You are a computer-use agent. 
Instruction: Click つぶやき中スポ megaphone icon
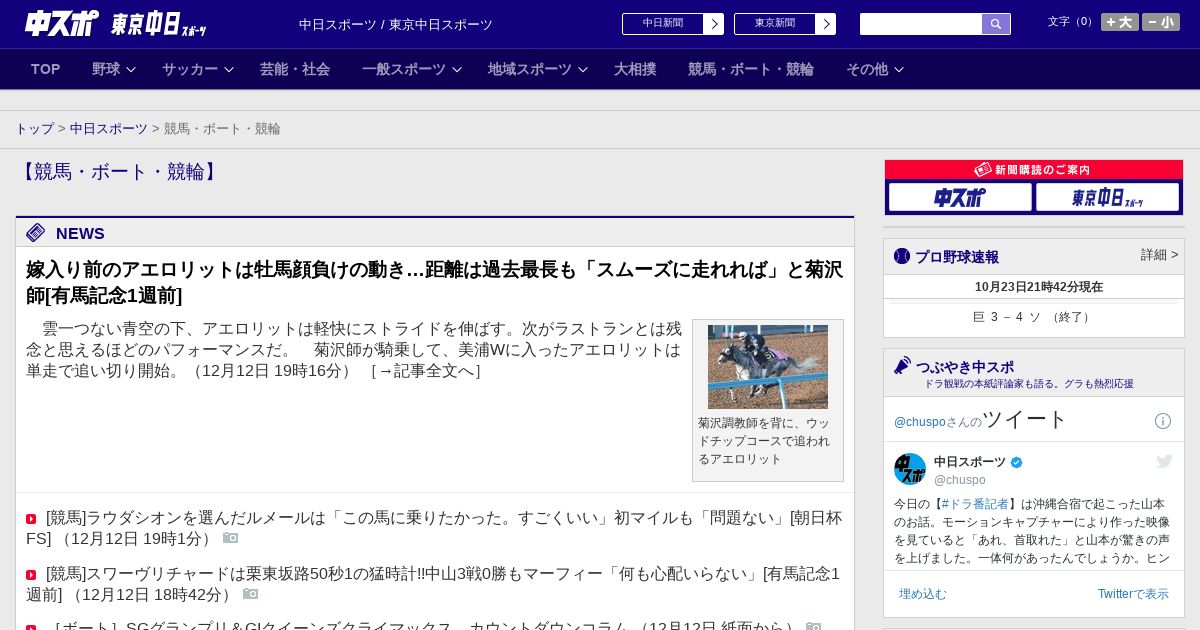coord(903,366)
